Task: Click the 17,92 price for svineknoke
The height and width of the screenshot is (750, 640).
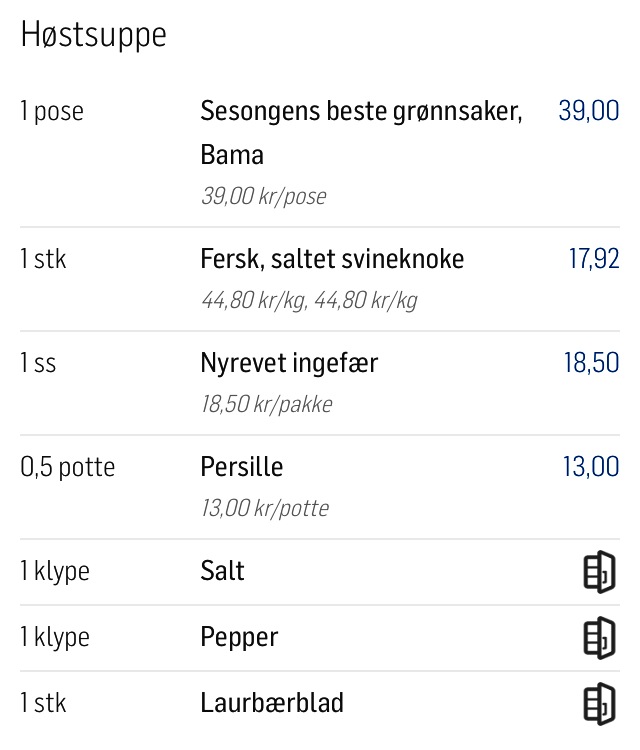Action: (594, 260)
